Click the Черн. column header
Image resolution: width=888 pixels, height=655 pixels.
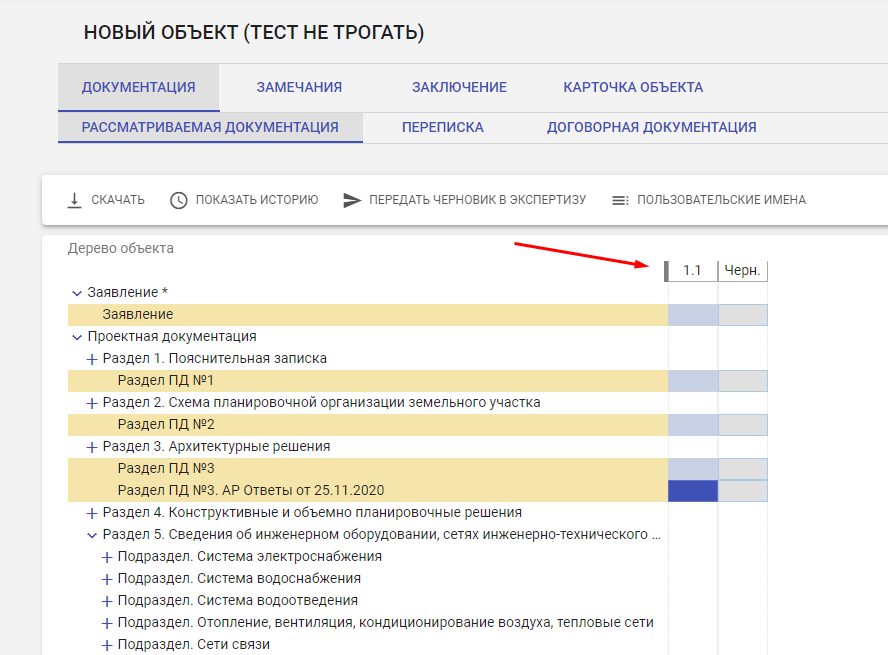[743, 270]
